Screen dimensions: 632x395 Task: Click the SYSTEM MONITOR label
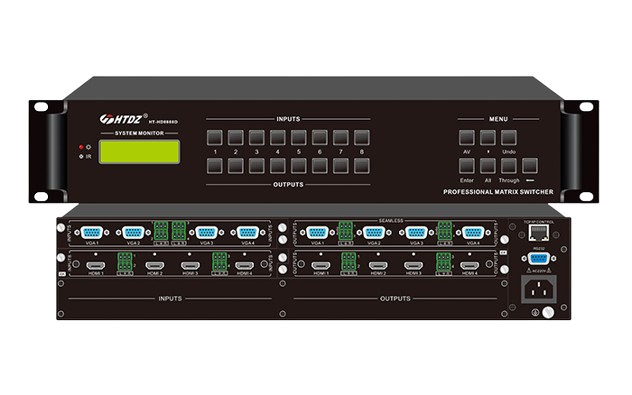point(139,133)
